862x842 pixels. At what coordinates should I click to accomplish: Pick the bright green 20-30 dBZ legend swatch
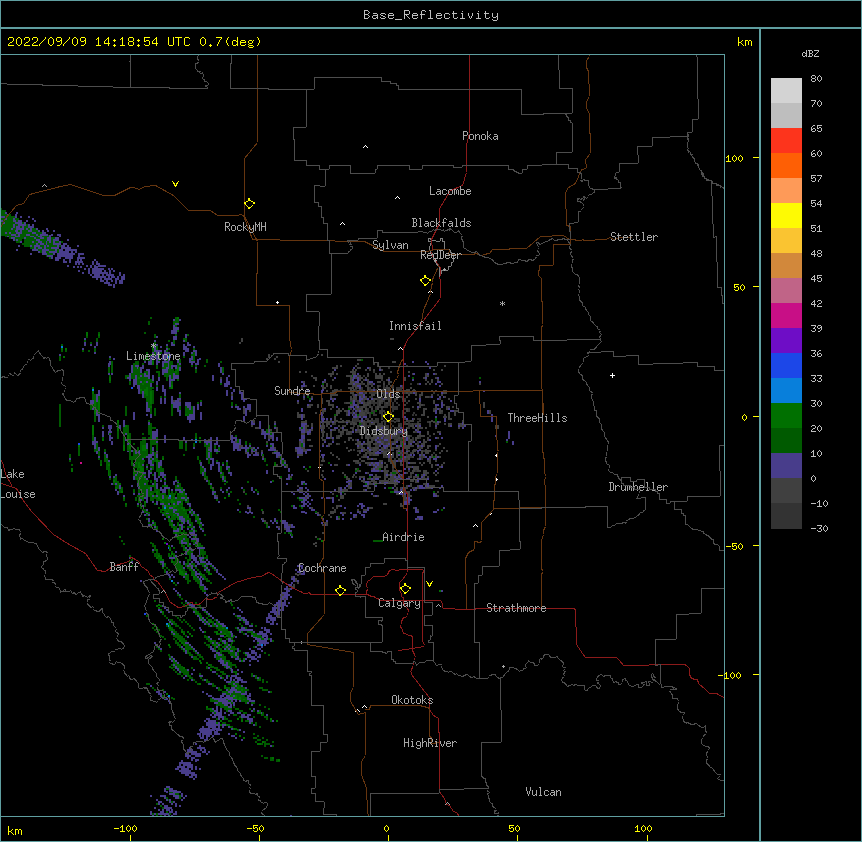(786, 416)
